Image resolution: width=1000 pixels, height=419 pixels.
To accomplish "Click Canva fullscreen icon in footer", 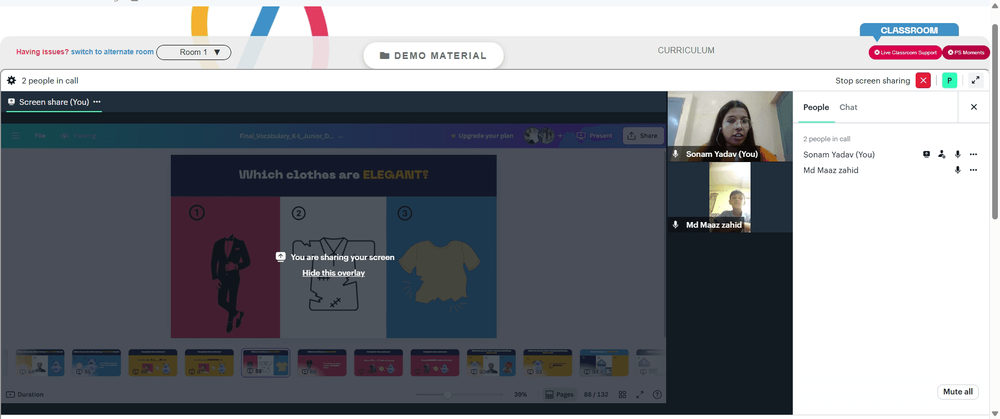I will pos(640,395).
